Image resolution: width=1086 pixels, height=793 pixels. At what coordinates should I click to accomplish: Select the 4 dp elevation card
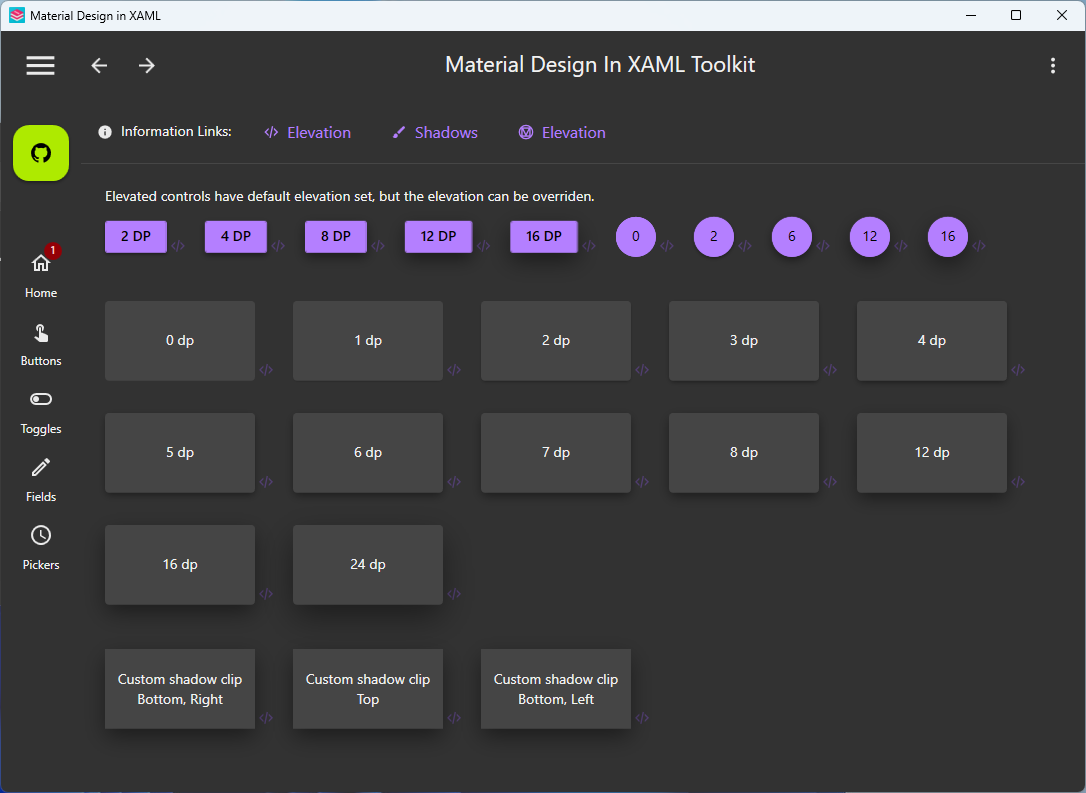pos(932,341)
